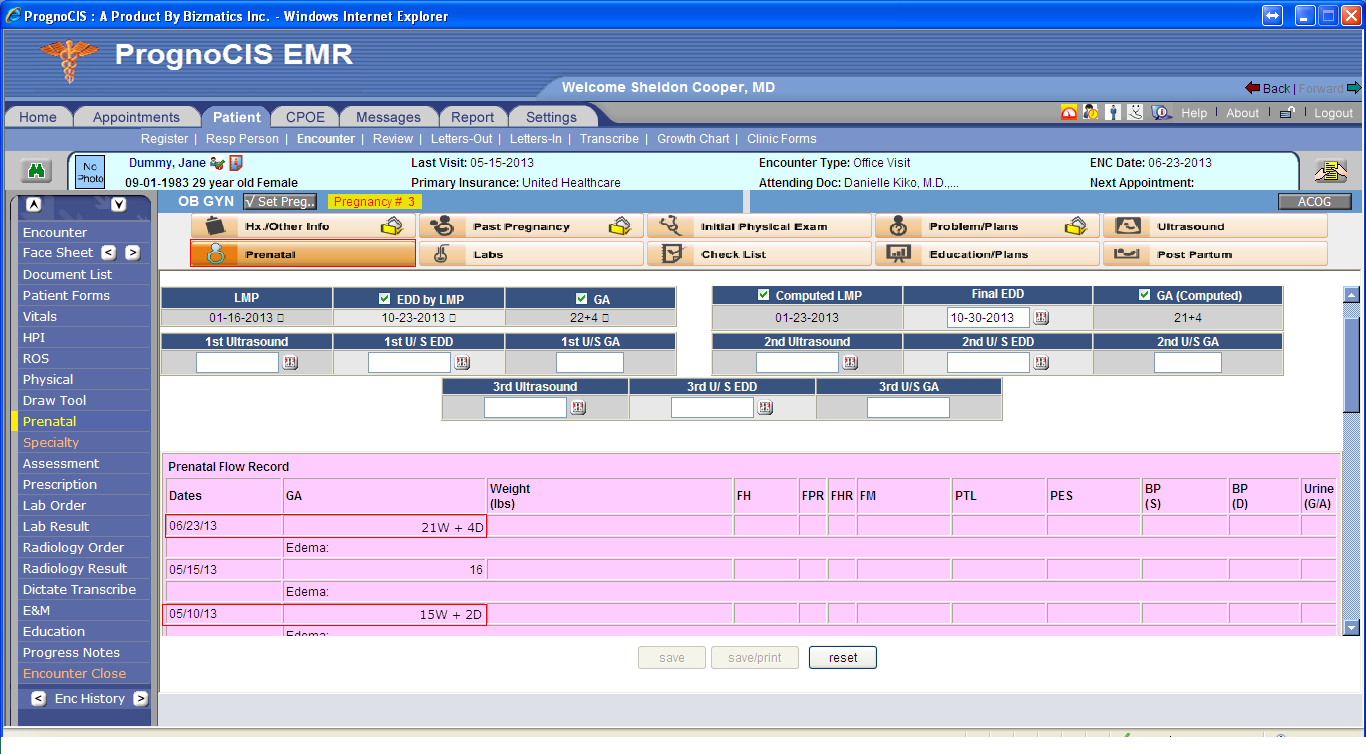Click the Register submenu link
The image size is (1366, 754).
[x=164, y=139]
